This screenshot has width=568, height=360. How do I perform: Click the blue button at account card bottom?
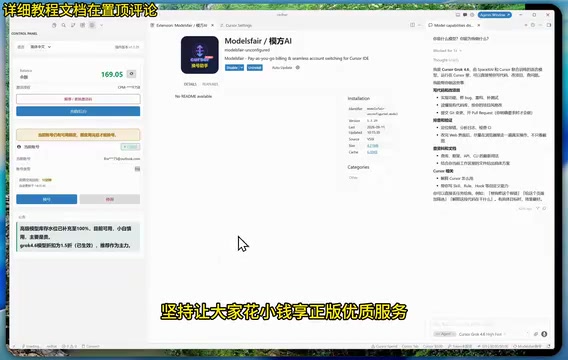46,199
